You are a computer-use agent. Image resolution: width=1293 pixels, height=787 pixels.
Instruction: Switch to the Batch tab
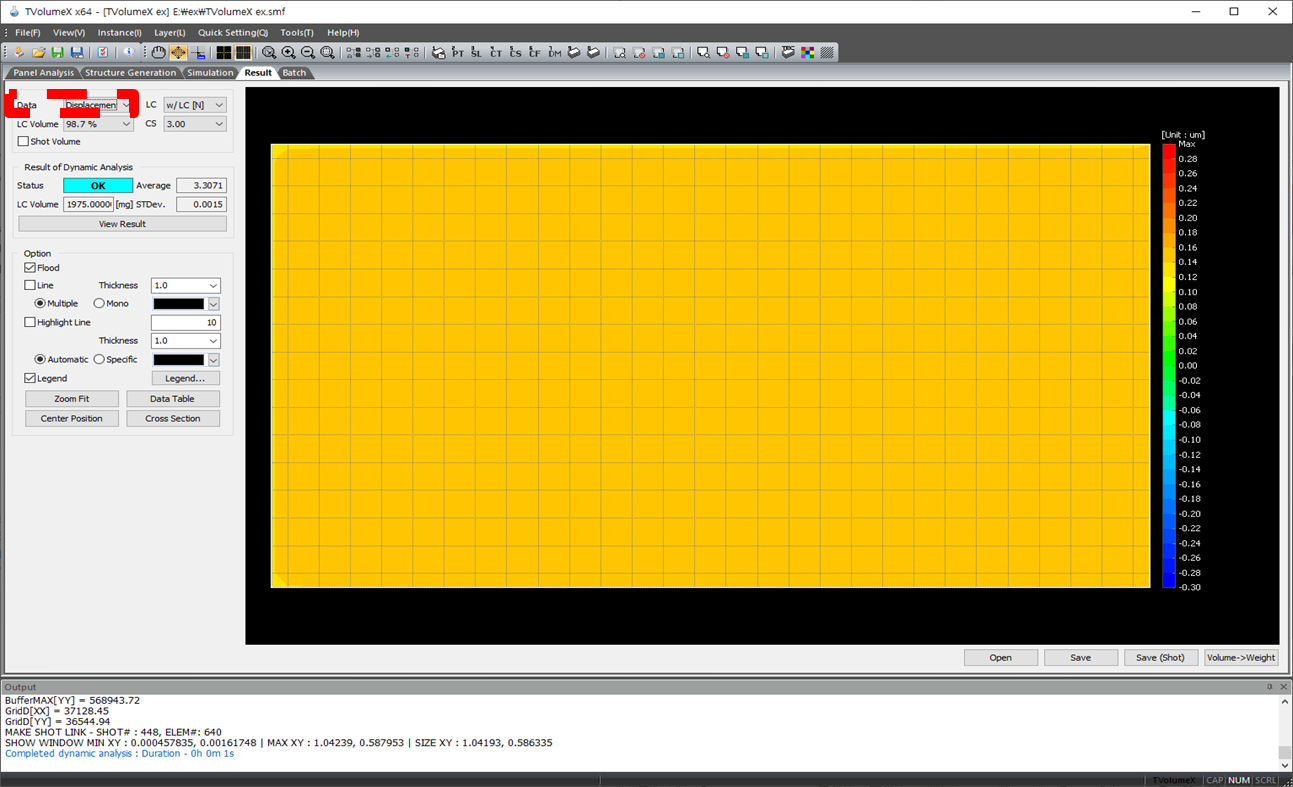(294, 73)
